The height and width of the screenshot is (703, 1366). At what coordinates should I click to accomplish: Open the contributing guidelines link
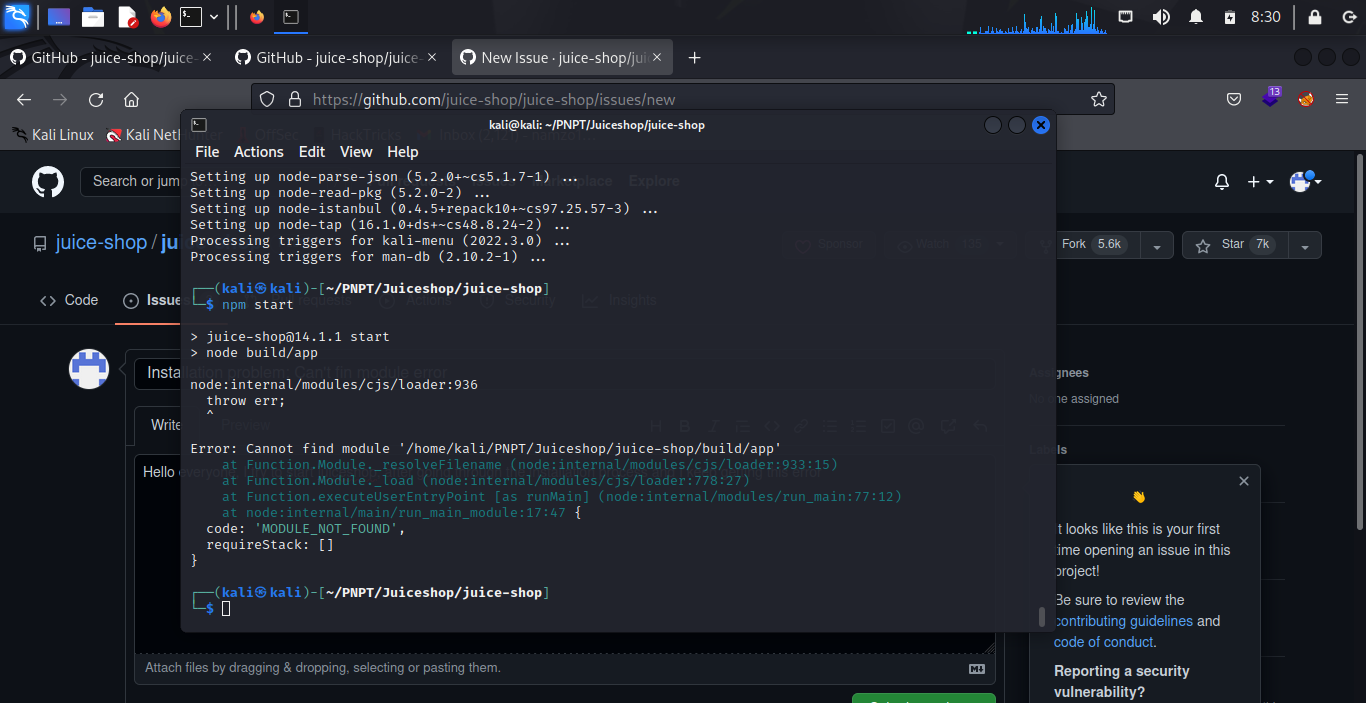pos(1124,621)
